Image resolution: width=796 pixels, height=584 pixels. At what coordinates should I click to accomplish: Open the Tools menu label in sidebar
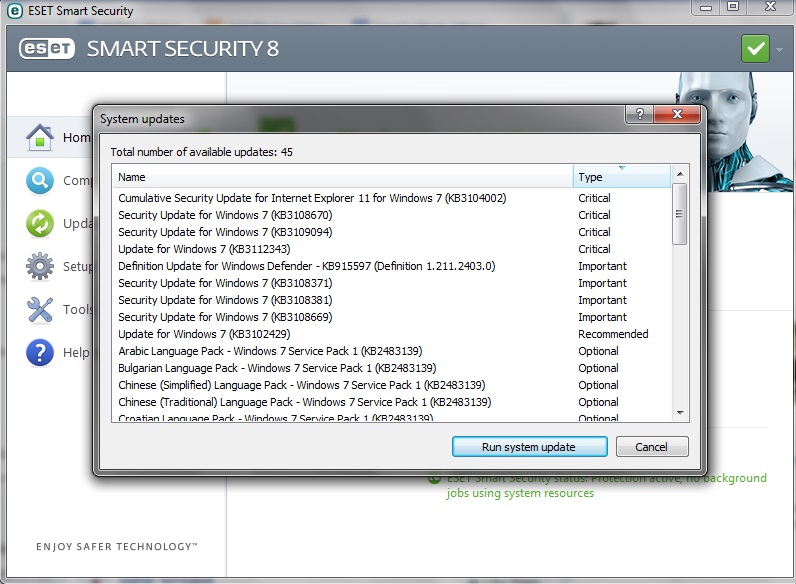pos(78,309)
